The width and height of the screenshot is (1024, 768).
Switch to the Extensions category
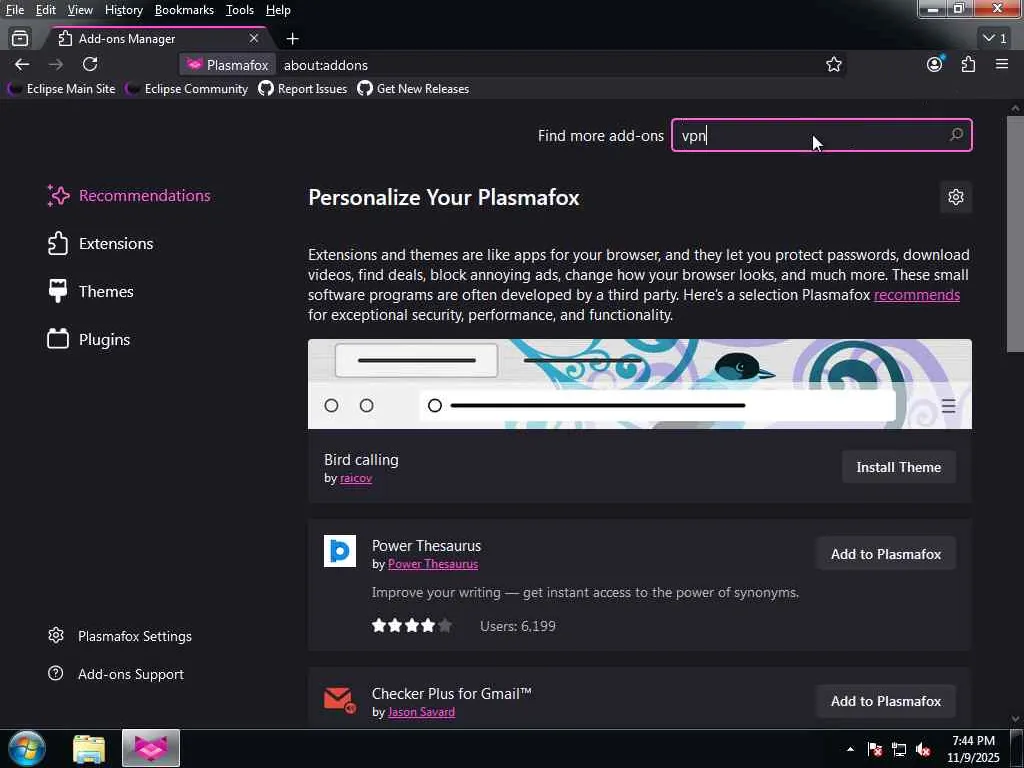pos(101,244)
